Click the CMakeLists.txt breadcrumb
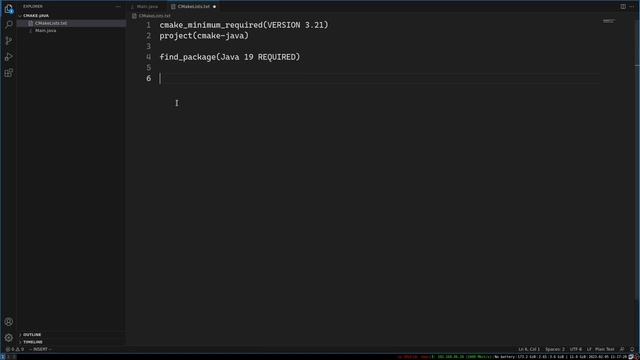Viewport: 640px width, 360px height. coord(154,16)
